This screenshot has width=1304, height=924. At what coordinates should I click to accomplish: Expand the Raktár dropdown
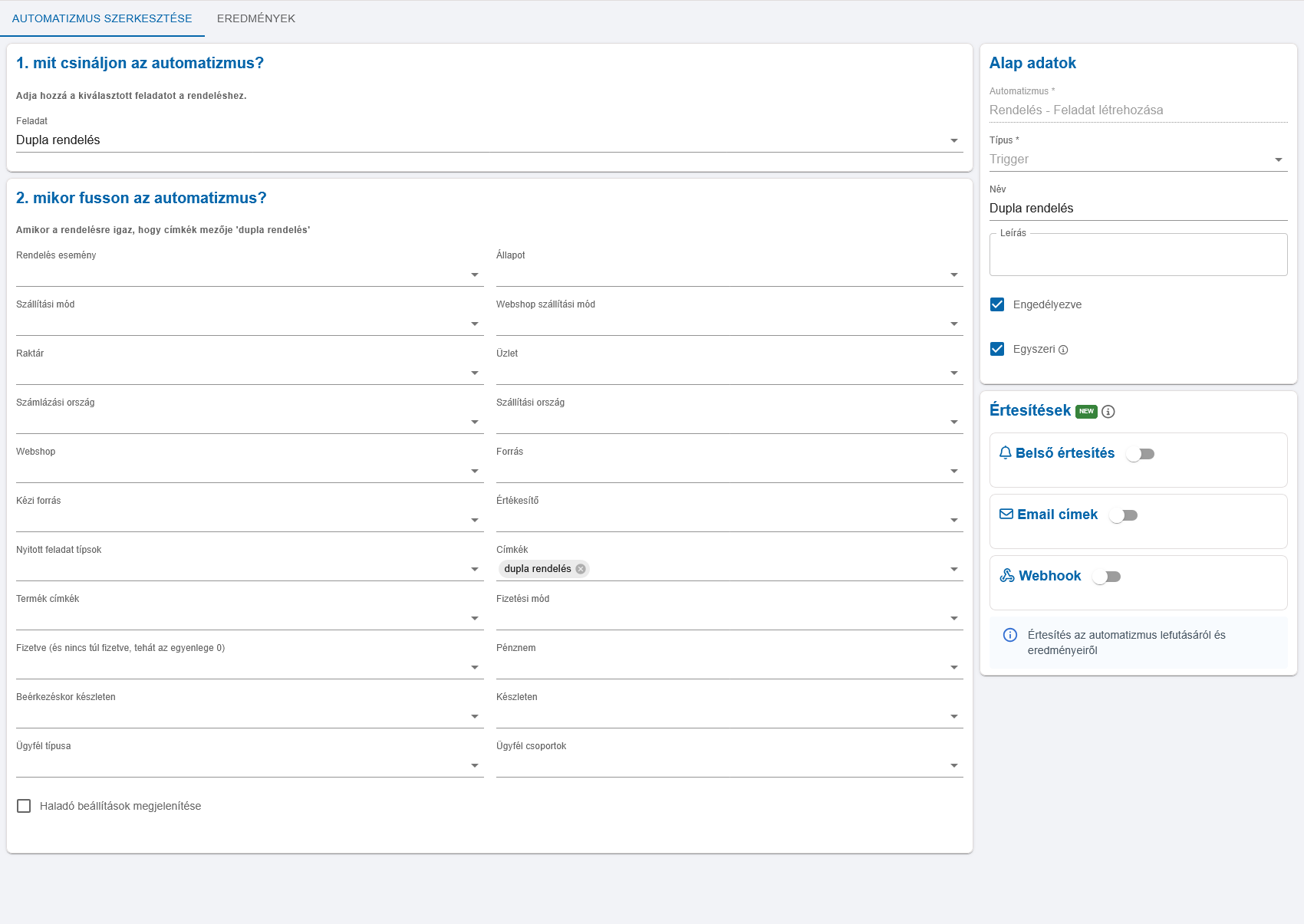point(250,373)
